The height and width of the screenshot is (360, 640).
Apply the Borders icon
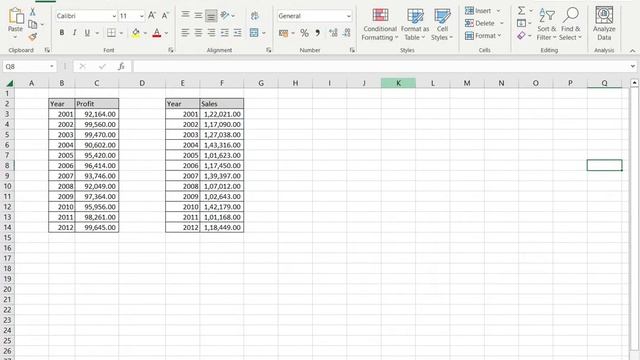pyautogui.click(x=111, y=33)
